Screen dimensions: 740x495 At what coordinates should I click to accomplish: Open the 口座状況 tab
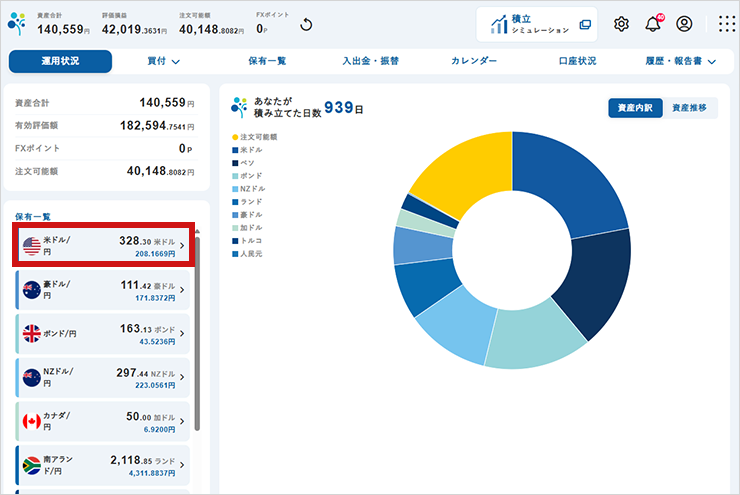tap(577, 61)
